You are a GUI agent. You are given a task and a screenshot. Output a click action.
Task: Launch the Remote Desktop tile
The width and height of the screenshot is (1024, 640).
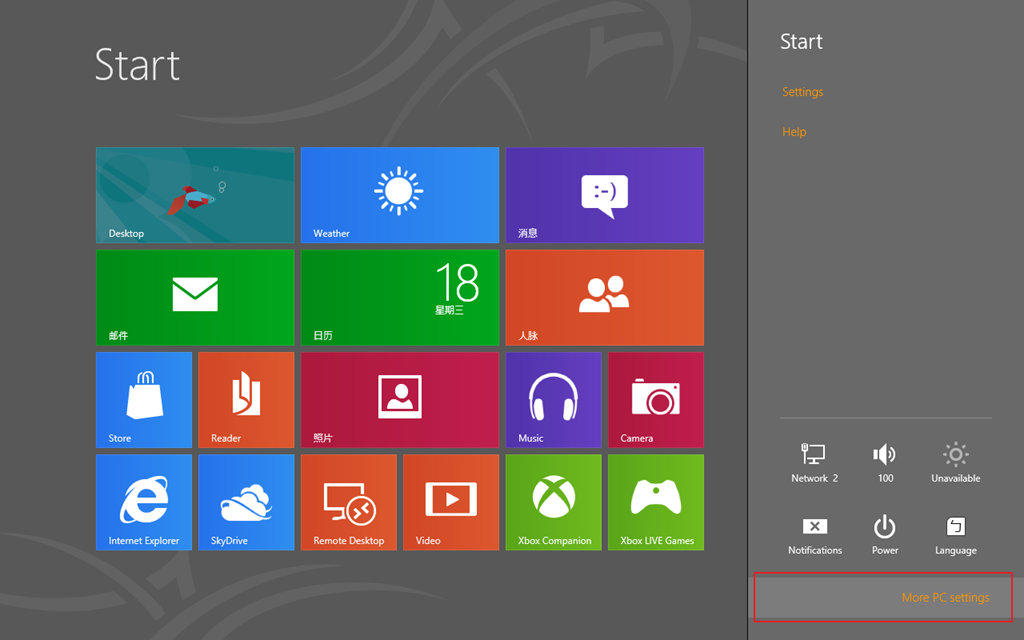349,503
